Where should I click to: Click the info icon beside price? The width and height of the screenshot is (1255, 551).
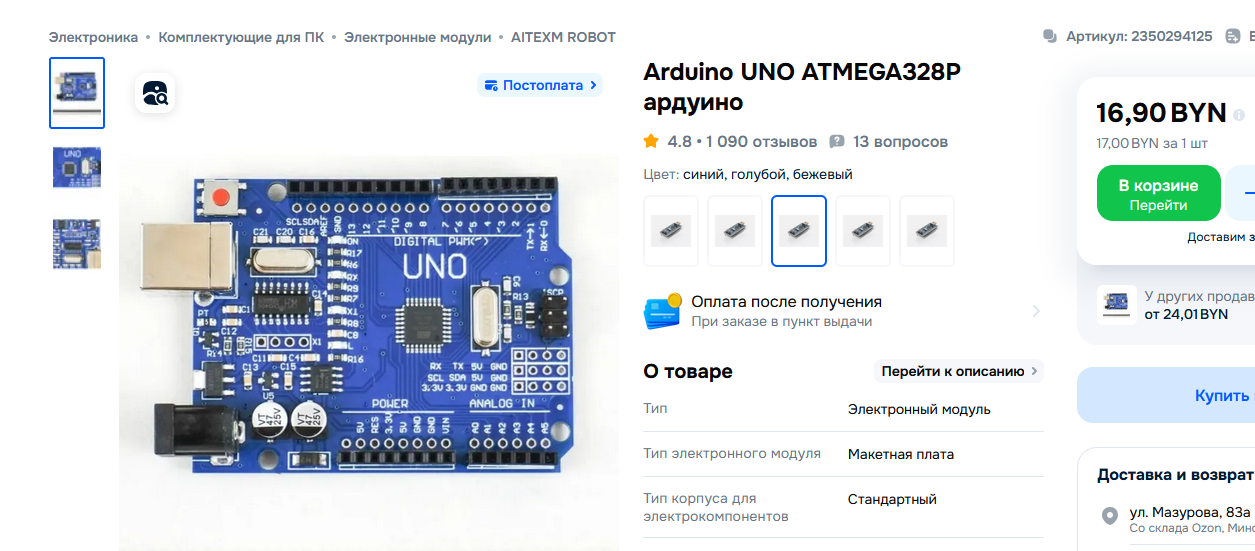[1239, 115]
